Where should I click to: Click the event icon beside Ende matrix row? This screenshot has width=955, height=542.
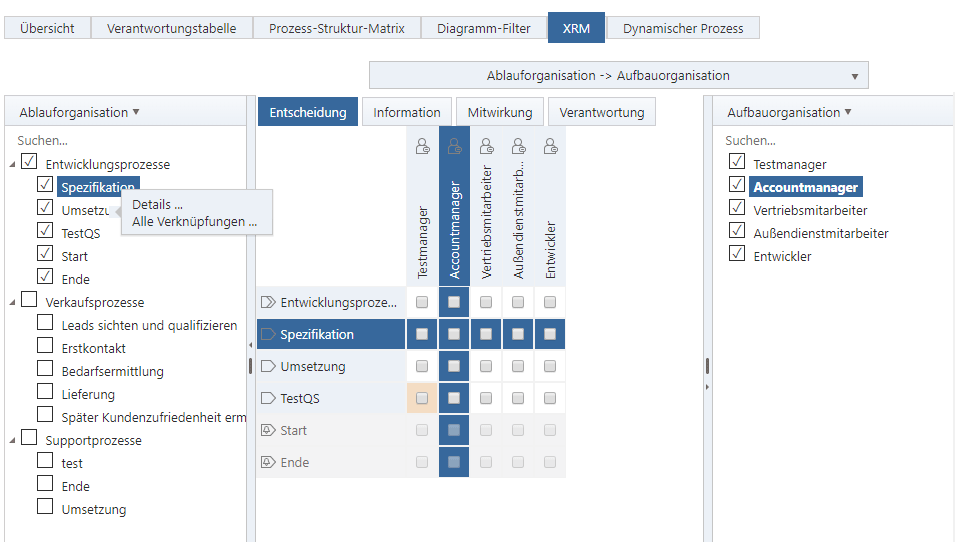pos(267,463)
